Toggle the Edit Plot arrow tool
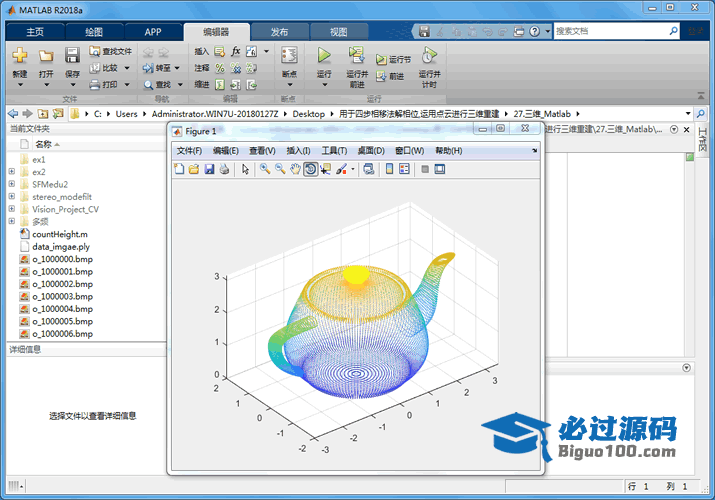 click(246, 169)
